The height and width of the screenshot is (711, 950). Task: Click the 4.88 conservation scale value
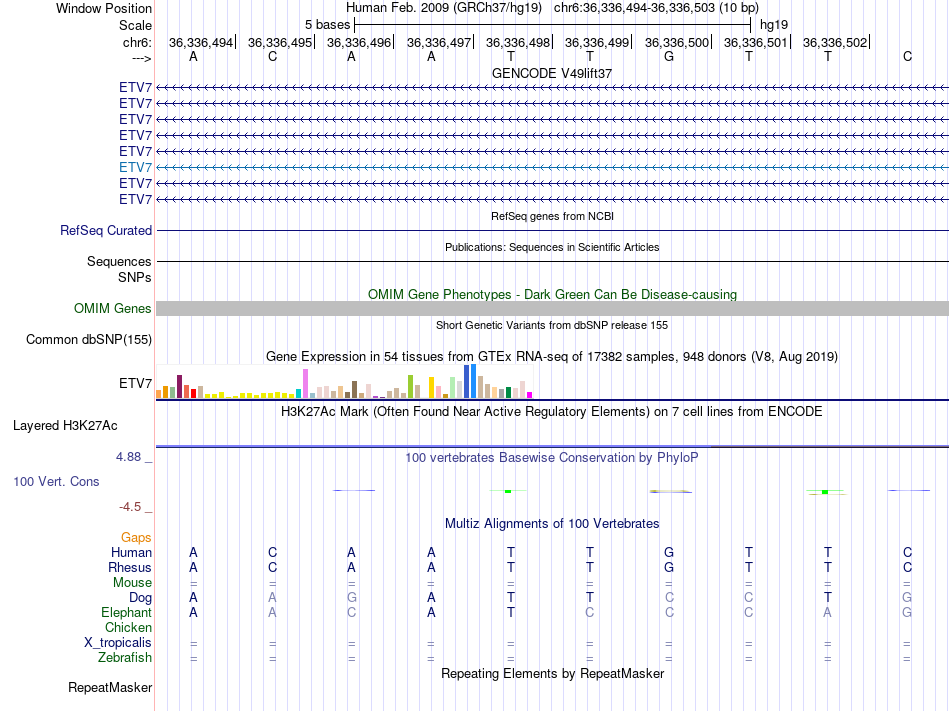coord(128,457)
